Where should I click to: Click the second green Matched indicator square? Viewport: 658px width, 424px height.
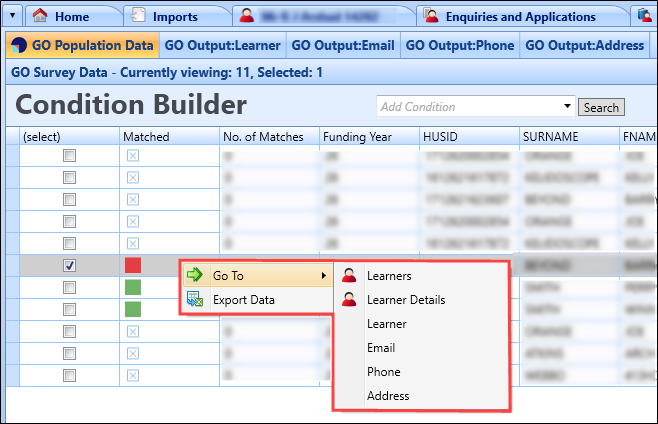click(133, 309)
